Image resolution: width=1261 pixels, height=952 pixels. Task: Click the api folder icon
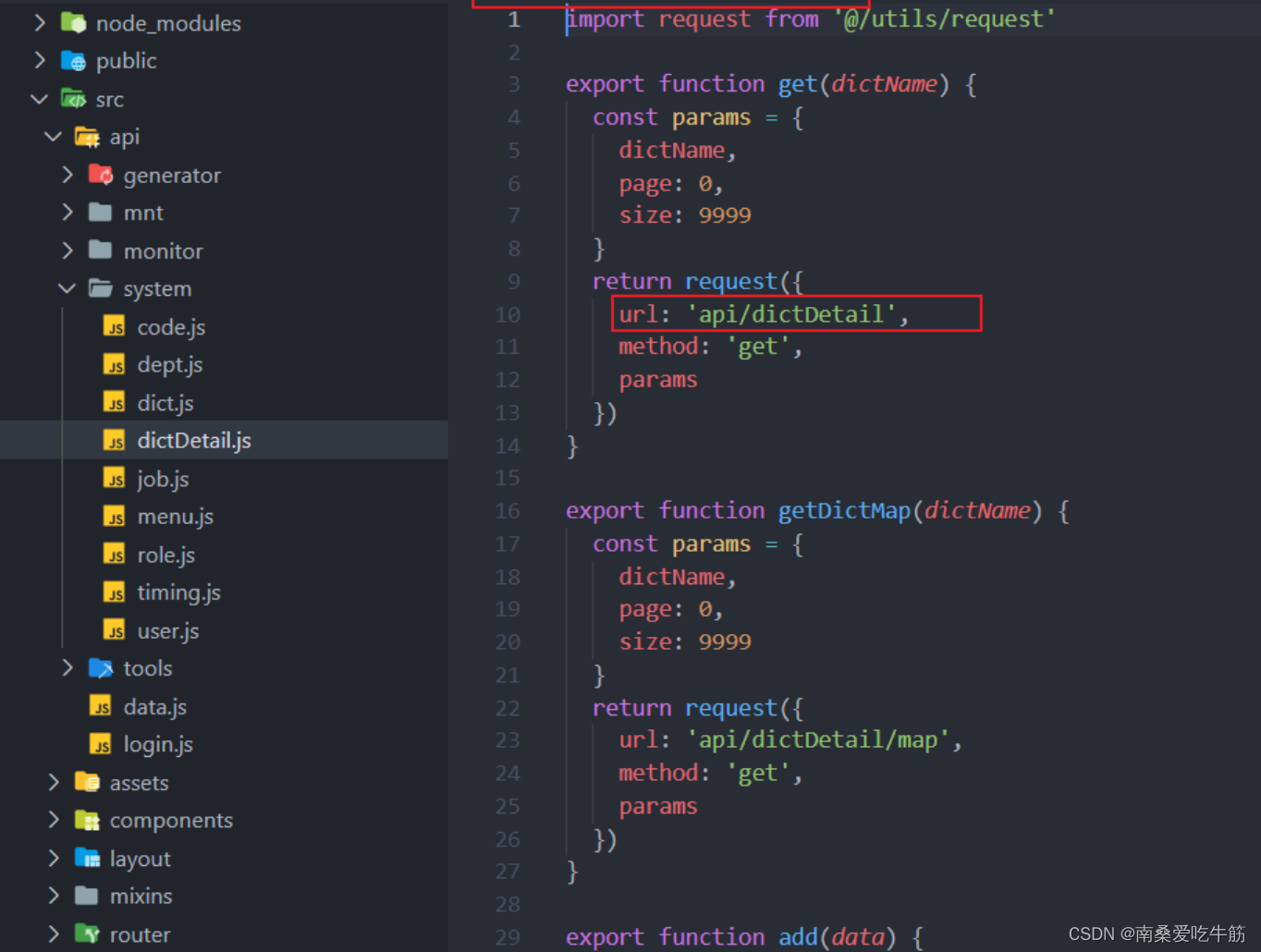click(x=87, y=137)
